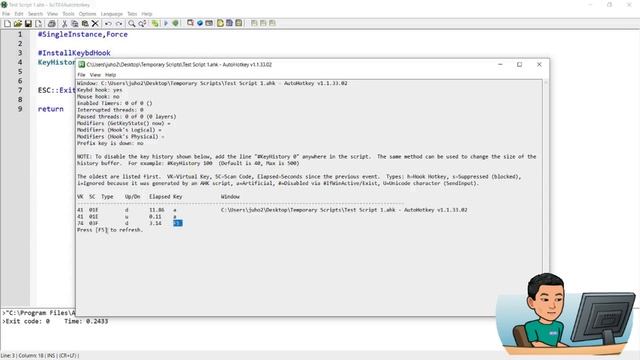This screenshot has height=360, width=640.
Task: Open the Tools menu
Action: [x=68, y=14]
